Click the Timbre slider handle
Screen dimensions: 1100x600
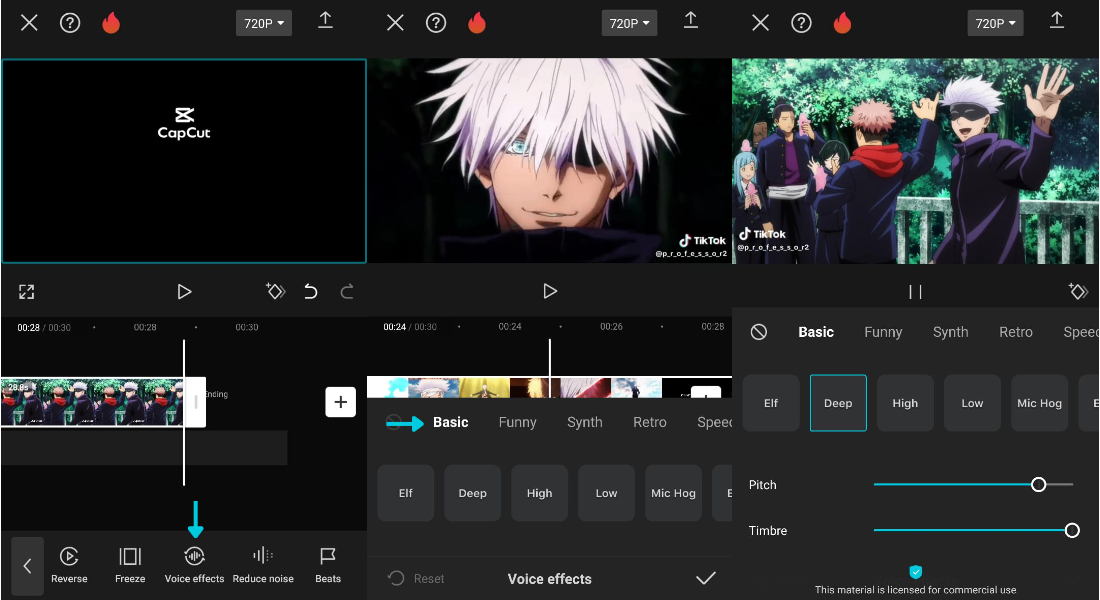point(1072,531)
